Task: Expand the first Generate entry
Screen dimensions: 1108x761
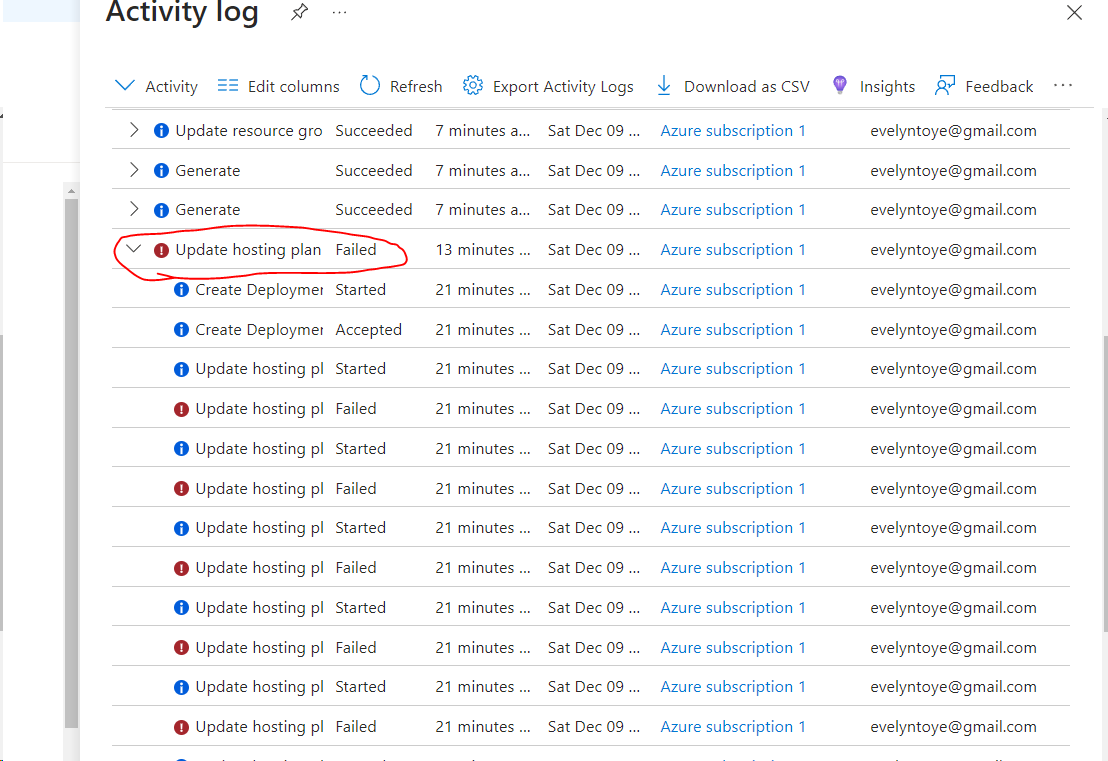Action: click(x=133, y=170)
